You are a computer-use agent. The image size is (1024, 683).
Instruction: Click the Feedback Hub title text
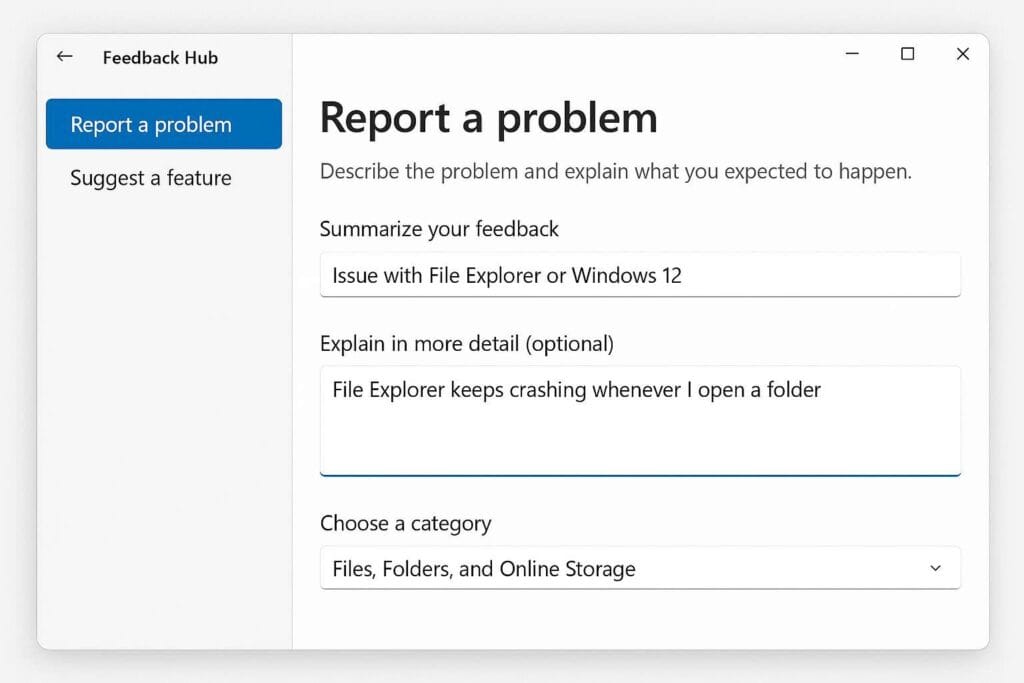[160, 57]
